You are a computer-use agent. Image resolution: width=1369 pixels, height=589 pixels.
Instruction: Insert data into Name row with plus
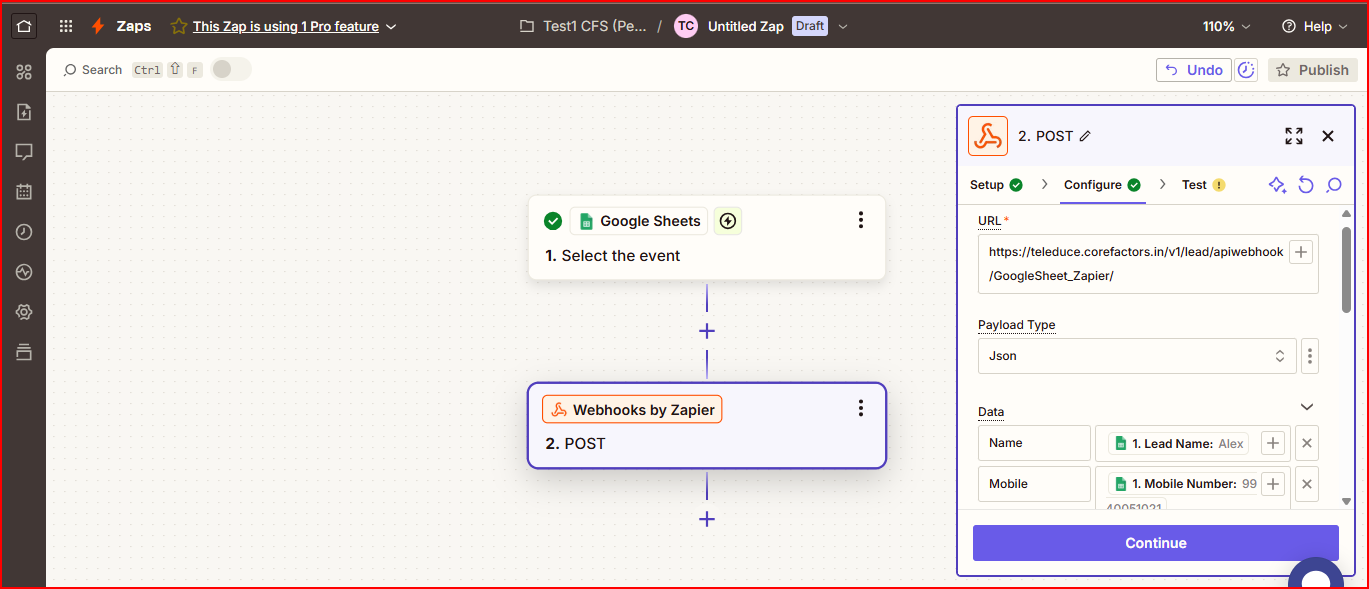coord(1273,443)
